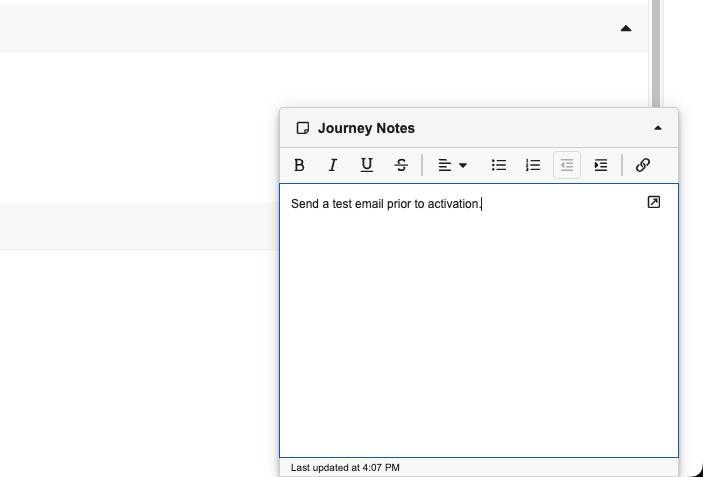The width and height of the screenshot is (703, 477).
Task: Collapse the top gray section using its arrow
Action: point(626,28)
